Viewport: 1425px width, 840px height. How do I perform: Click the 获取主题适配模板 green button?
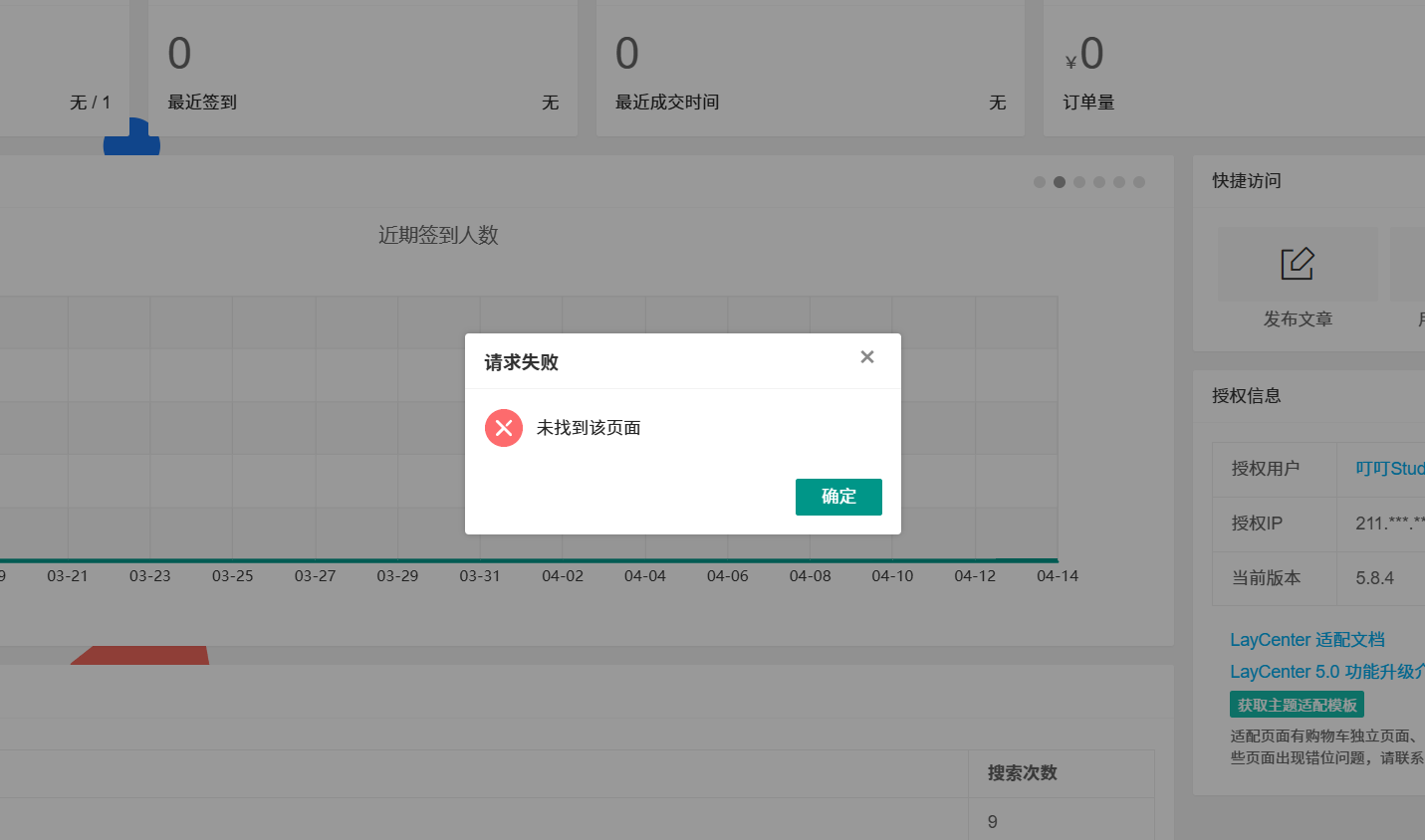tap(1298, 704)
